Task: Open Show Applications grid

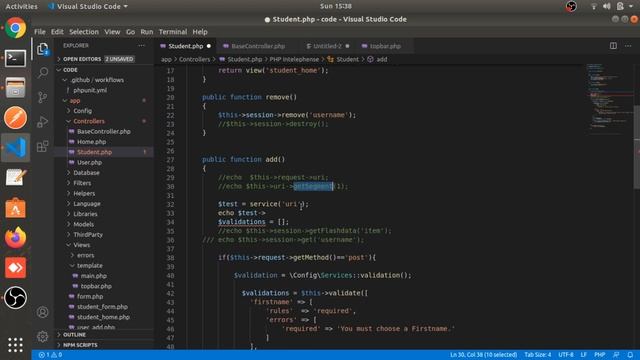Action: pyautogui.click(x=16, y=344)
